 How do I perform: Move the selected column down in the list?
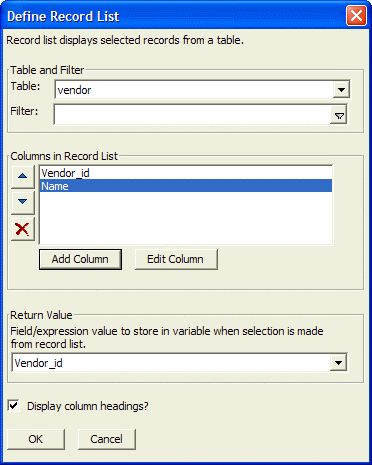click(x=23, y=202)
